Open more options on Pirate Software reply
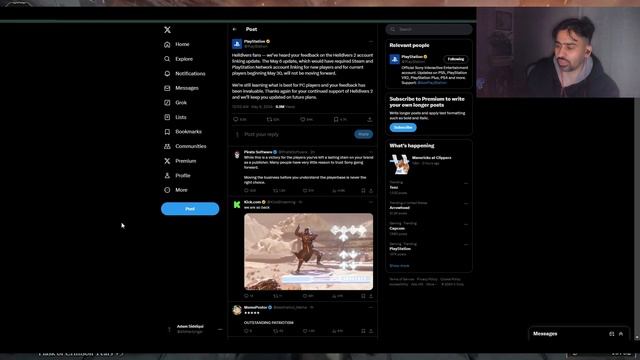640x360 pixels. 370,152
